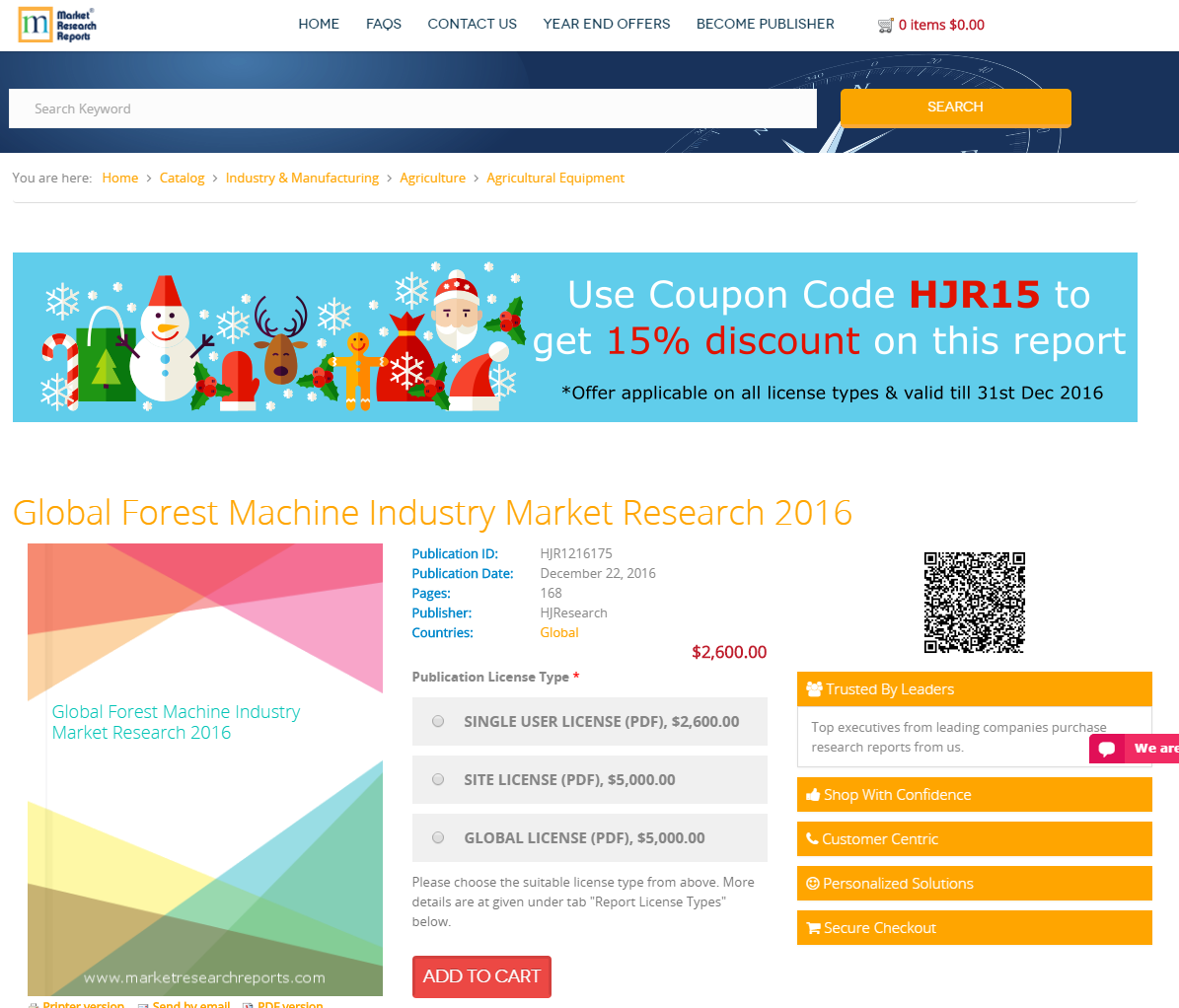The height and width of the screenshot is (1008, 1179).
Task: Expand the Shop With Confidence panel
Action: (974, 795)
